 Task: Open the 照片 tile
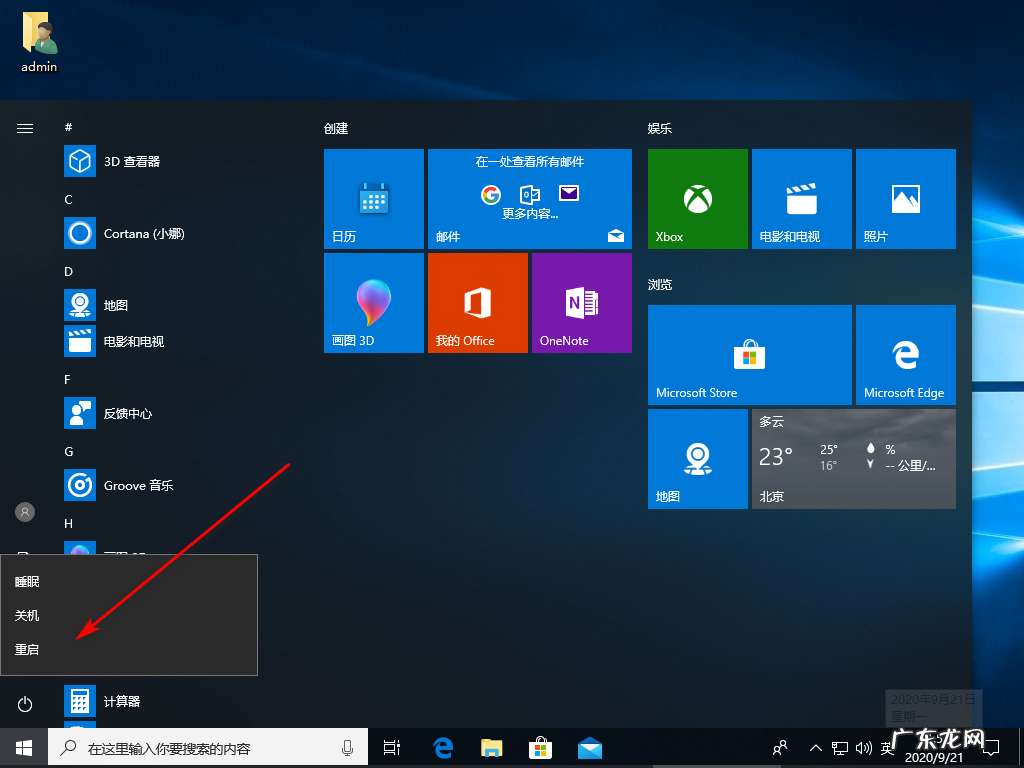click(x=905, y=198)
